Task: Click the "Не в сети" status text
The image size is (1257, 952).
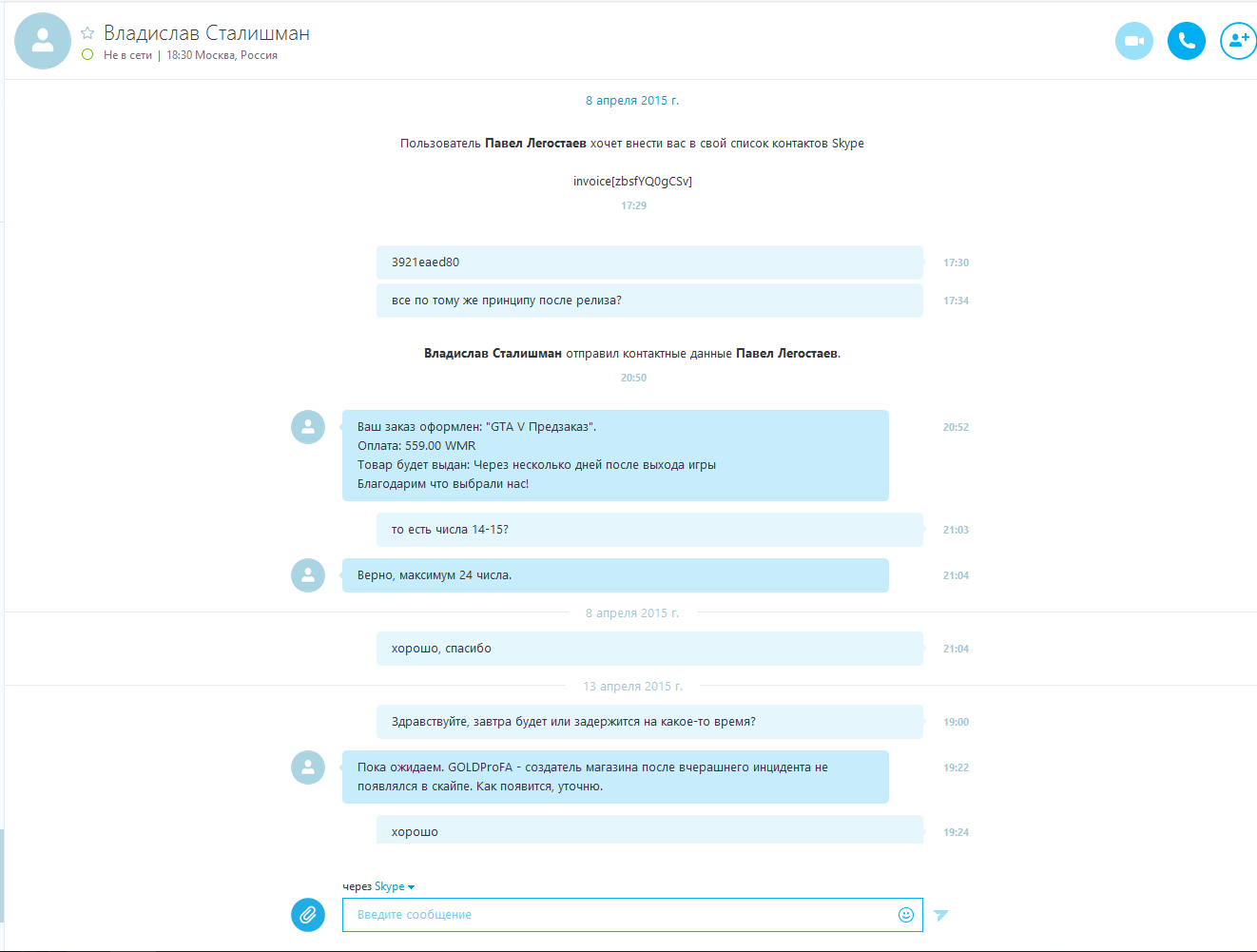Action: coord(127,55)
